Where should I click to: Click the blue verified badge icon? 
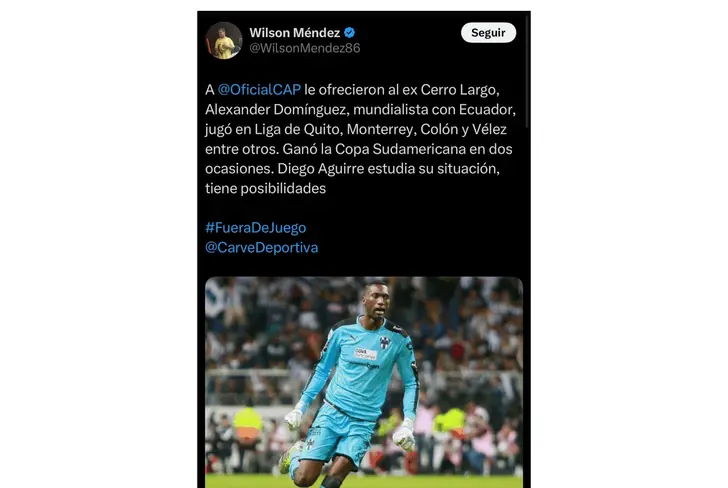pyautogui.click(x=349, y=33)
